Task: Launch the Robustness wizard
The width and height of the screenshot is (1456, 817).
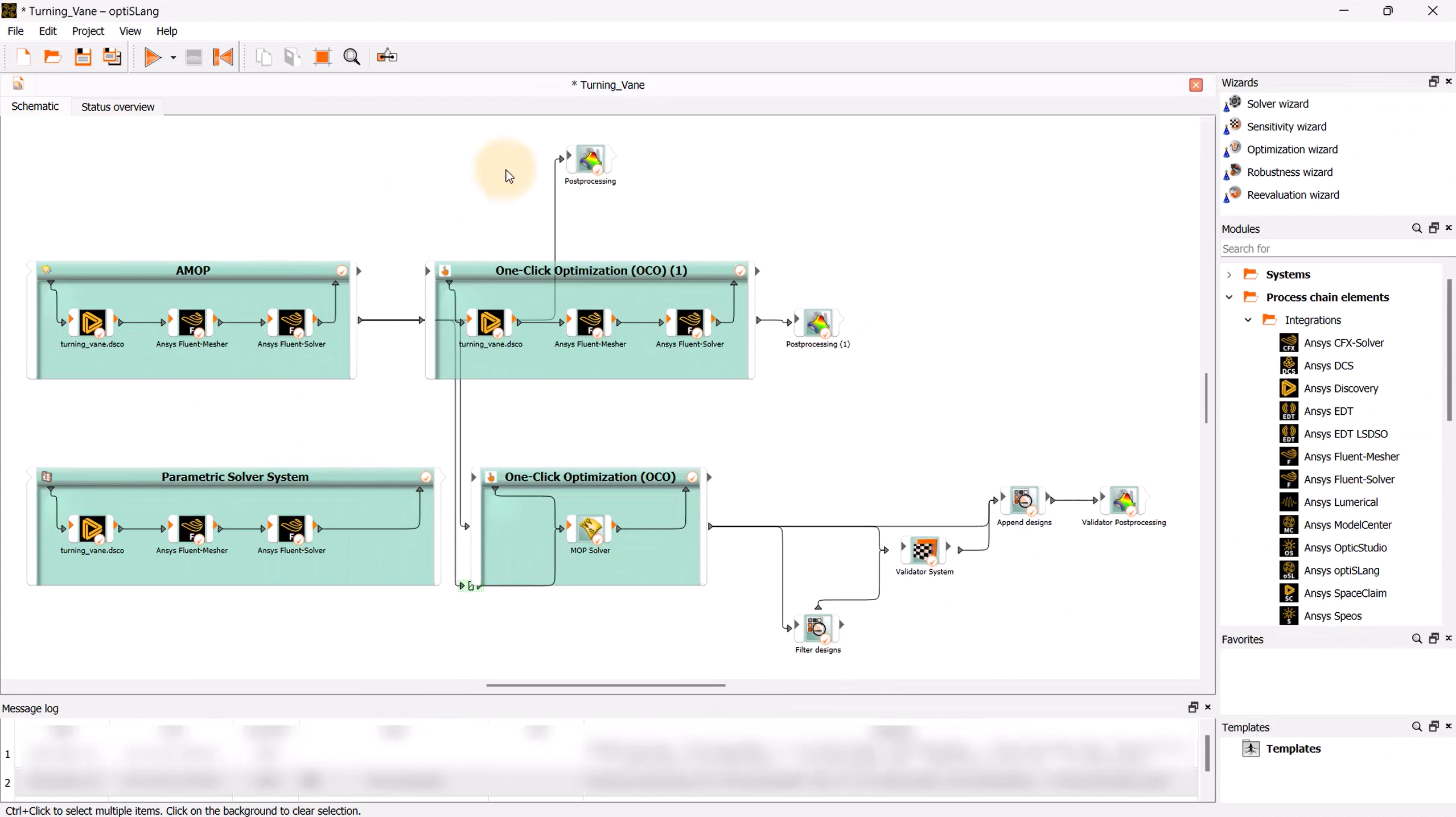Action: tap(1289, 172)
